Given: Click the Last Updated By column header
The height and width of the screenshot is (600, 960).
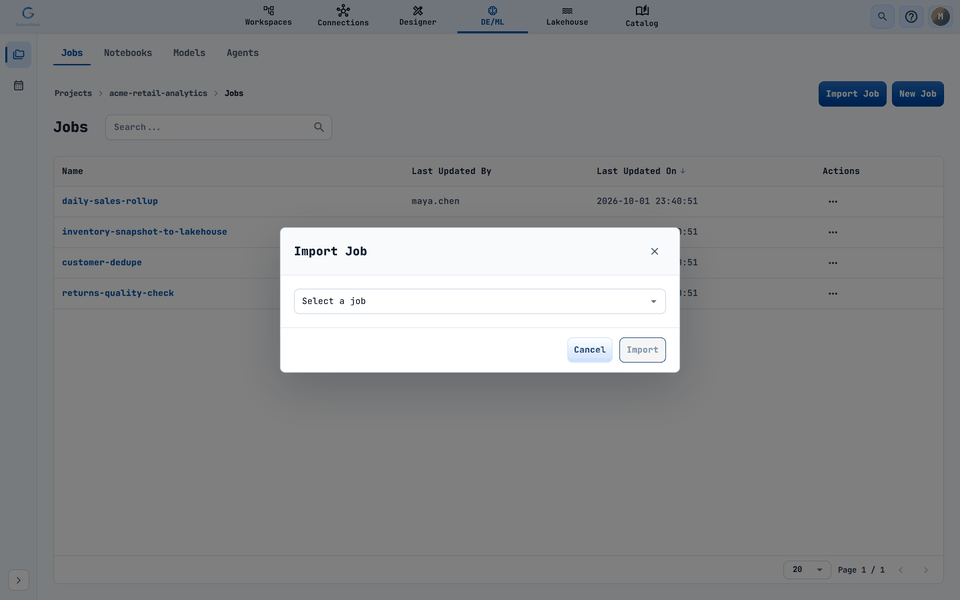Looking at the screenshot, I should click(x=451, y=171).
